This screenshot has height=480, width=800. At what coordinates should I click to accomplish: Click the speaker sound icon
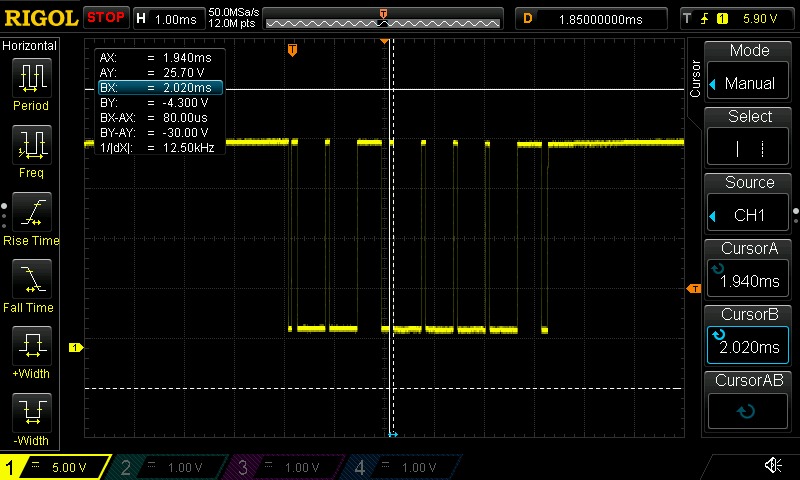(x=773, y=466)
